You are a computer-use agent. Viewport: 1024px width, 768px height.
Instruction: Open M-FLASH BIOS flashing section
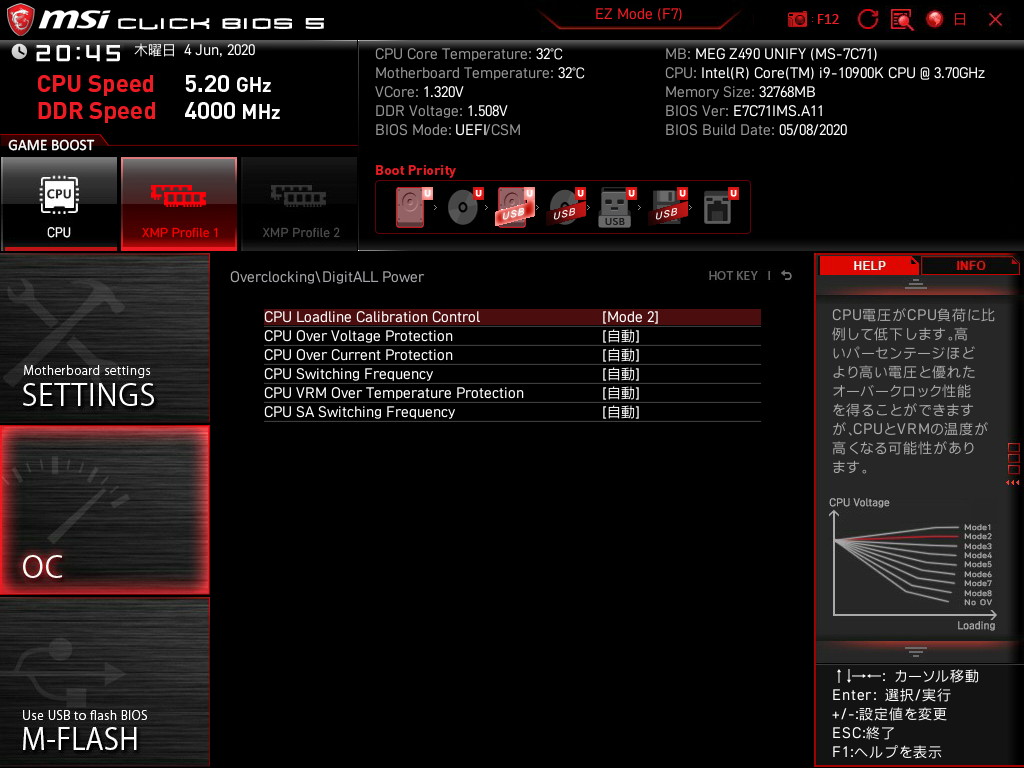pos(104,682)
